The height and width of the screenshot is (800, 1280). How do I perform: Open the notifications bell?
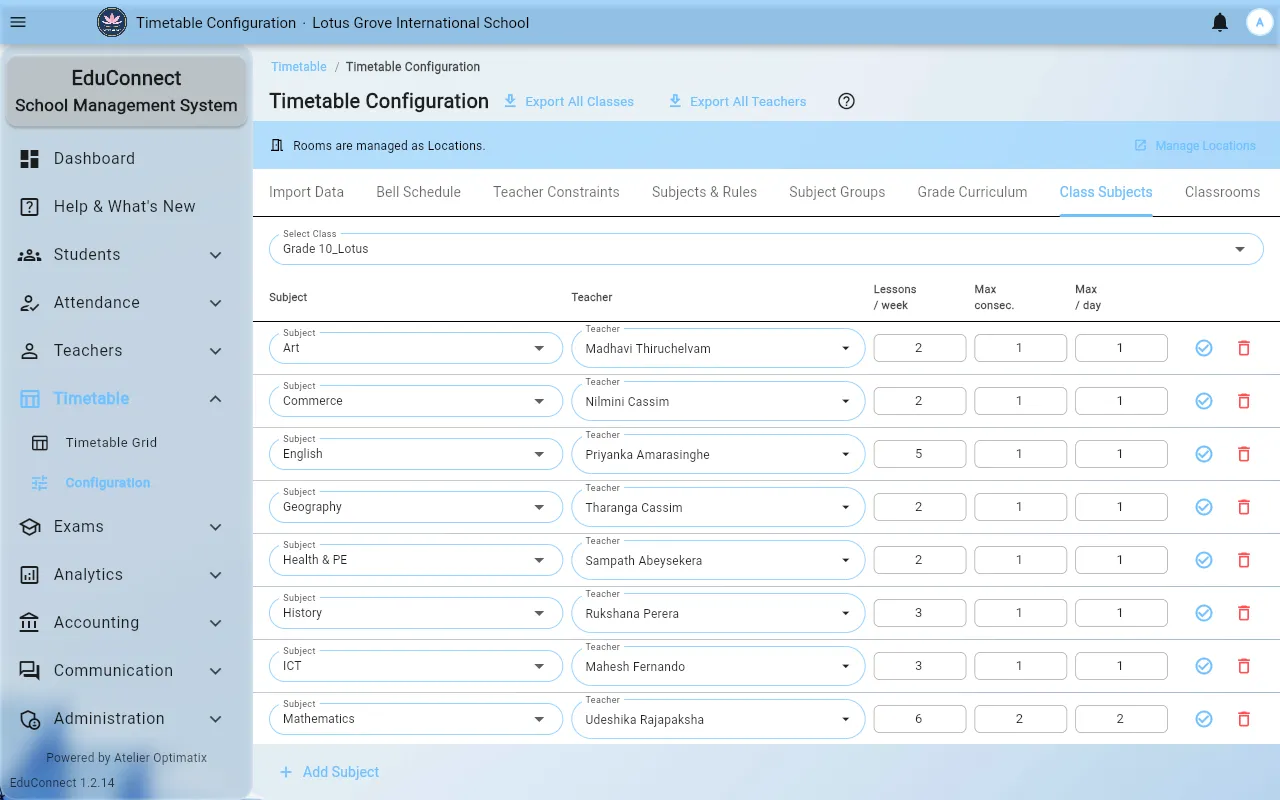(1220, 22)
